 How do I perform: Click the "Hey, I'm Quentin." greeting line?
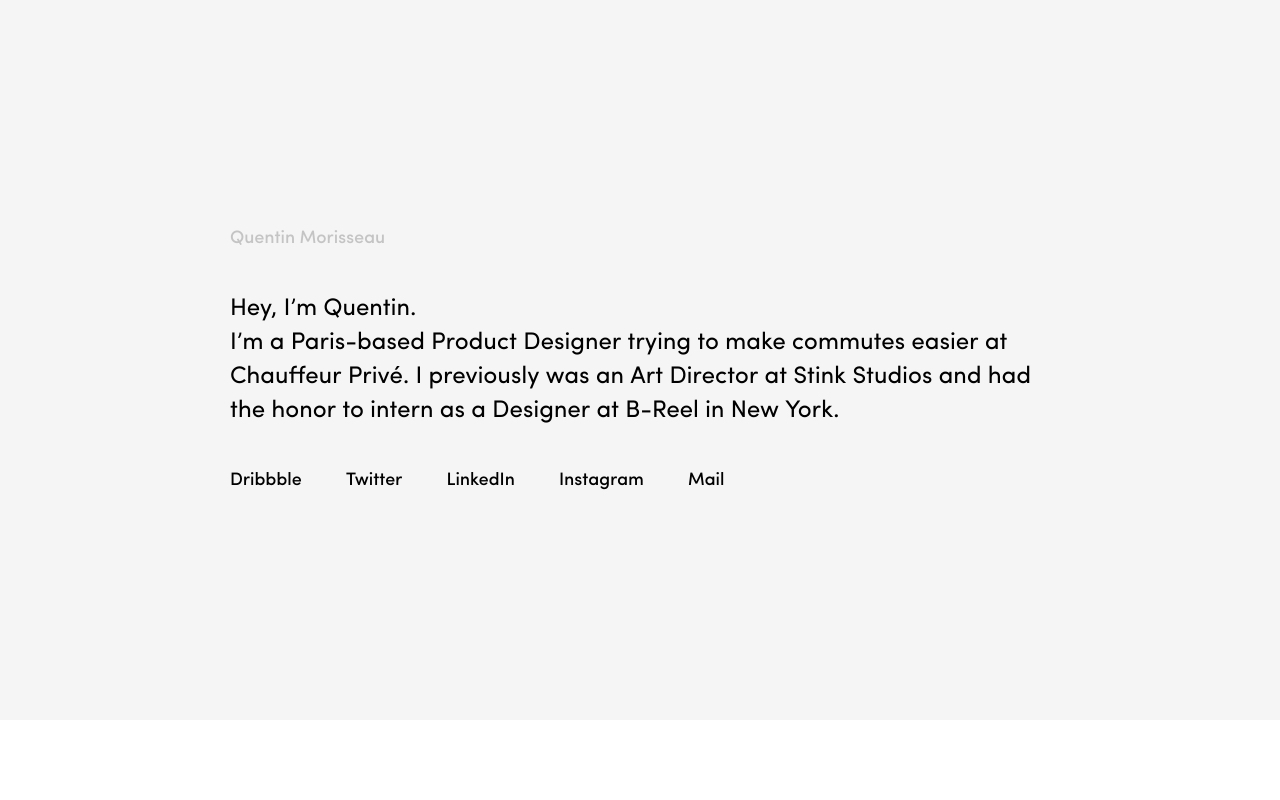point(323,307)
